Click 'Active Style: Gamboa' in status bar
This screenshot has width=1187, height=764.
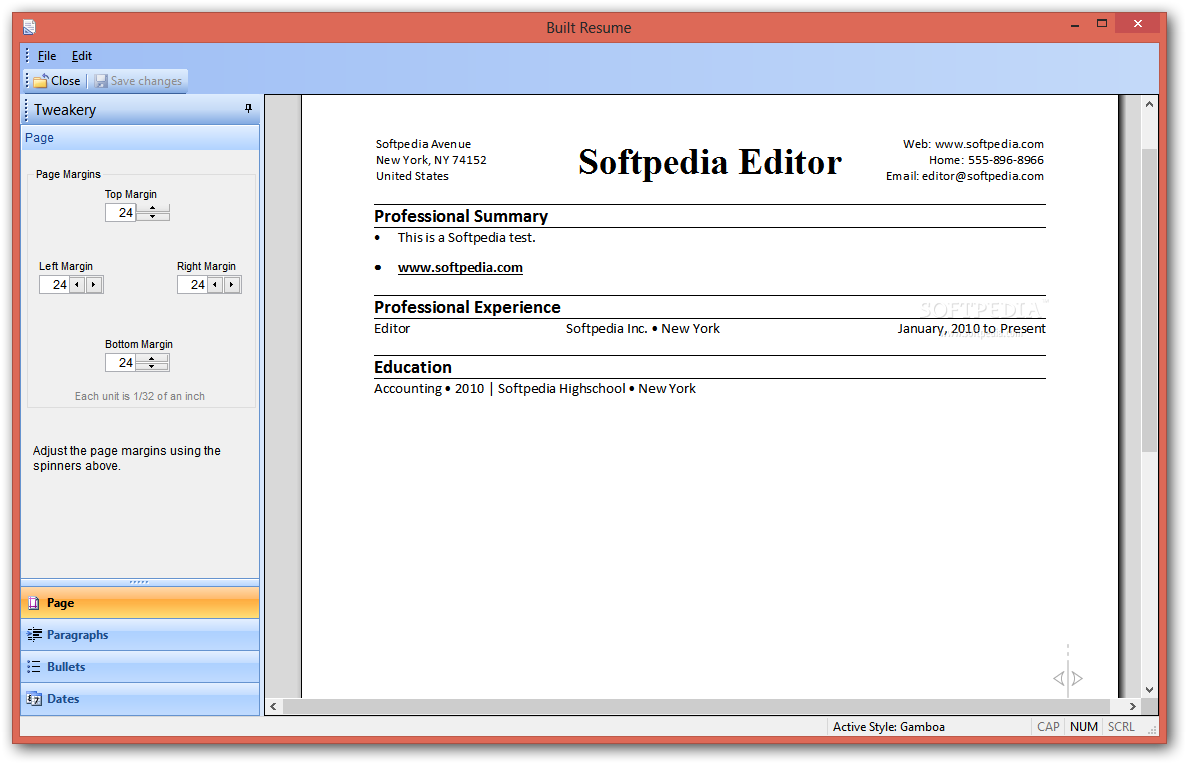[x=889, y=726]
